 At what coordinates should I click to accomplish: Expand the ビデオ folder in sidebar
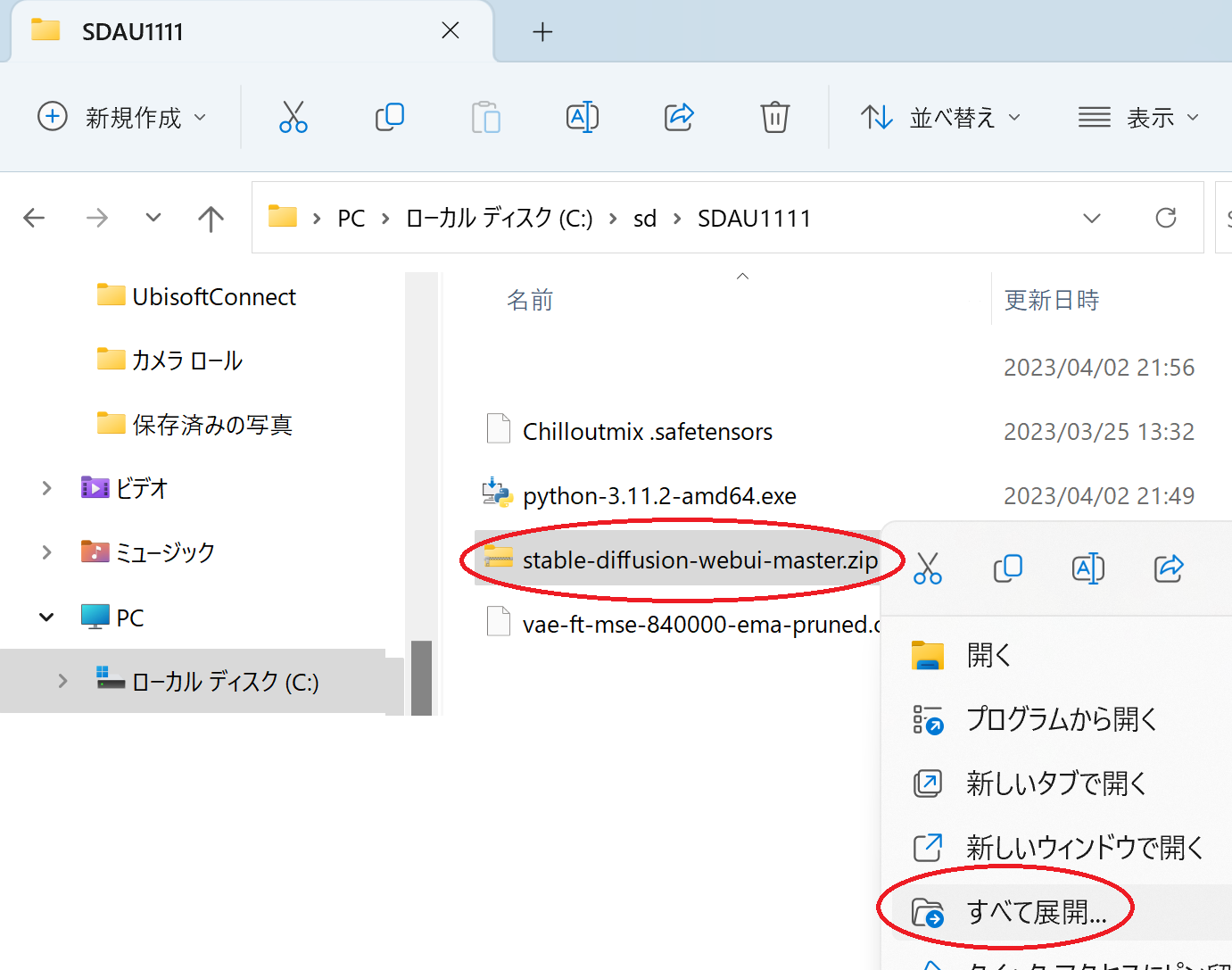click(46, 488)
